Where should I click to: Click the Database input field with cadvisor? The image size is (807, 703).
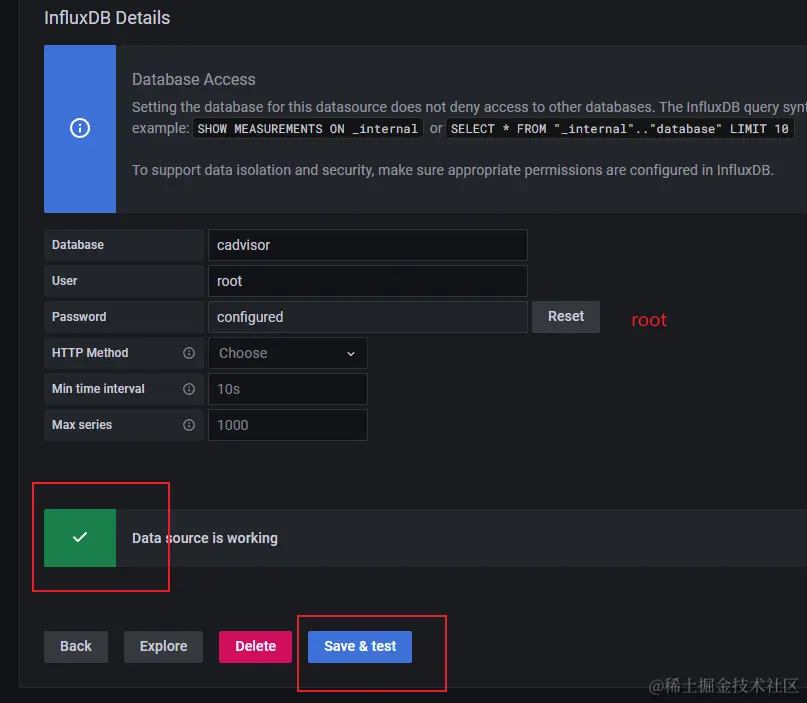(x=367, y=245)
